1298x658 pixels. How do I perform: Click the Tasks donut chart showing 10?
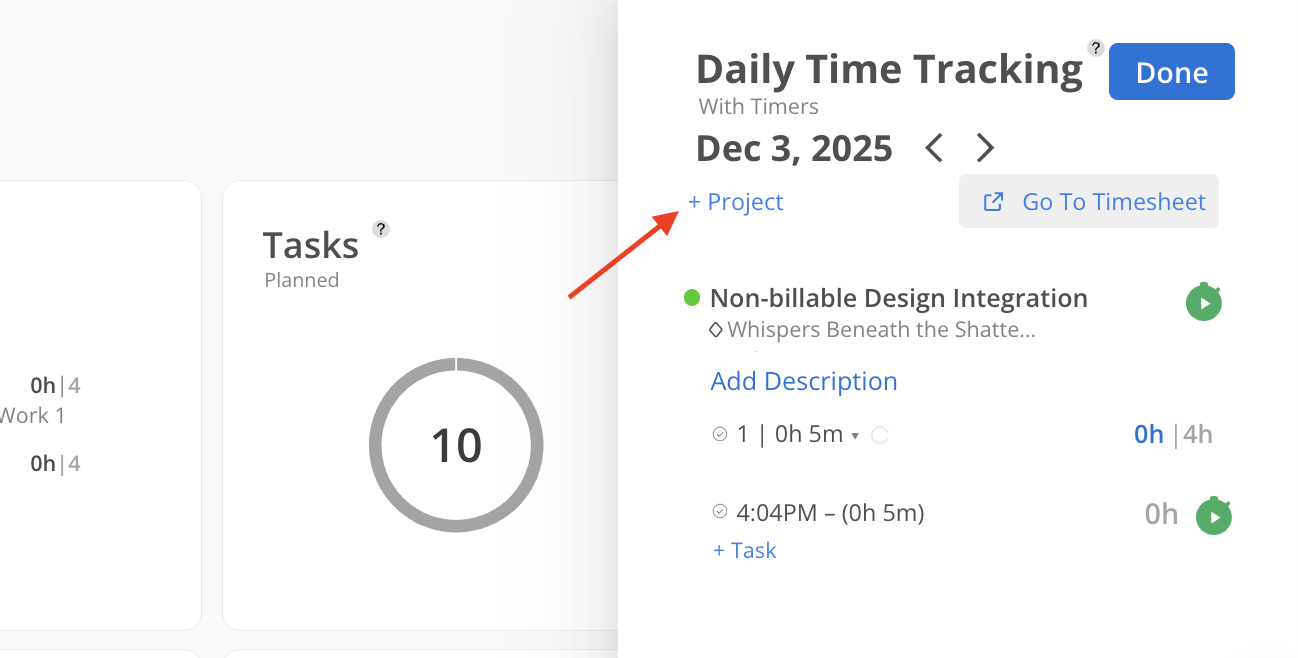click(x=456, y=444)
